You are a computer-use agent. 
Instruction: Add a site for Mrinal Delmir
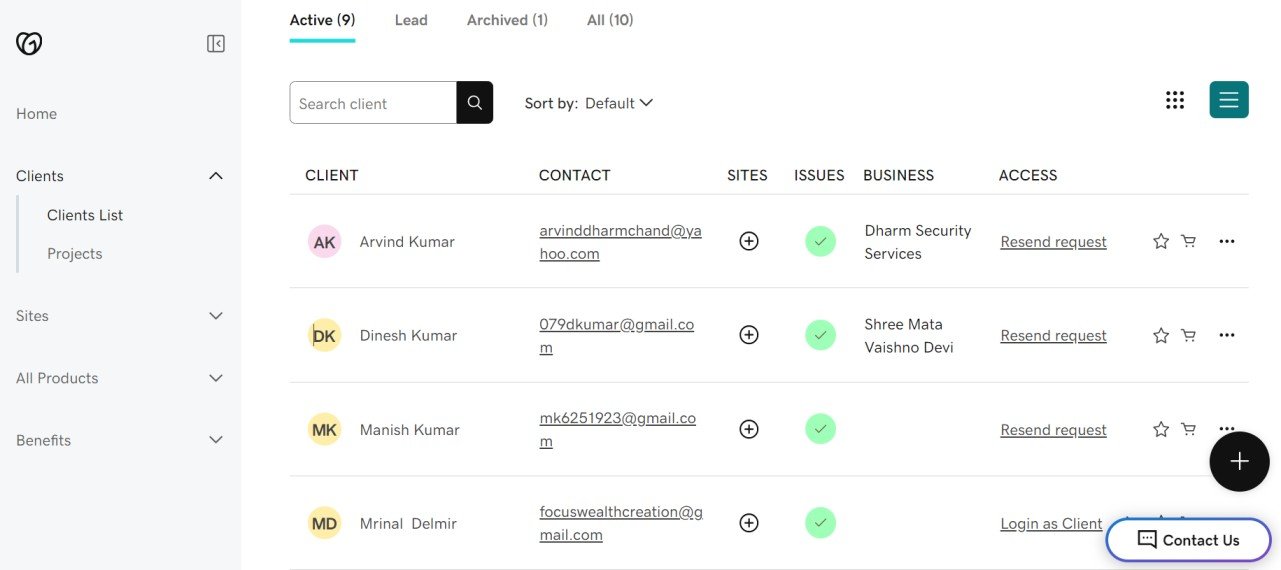pyautogui.click(x=748, y=523)
